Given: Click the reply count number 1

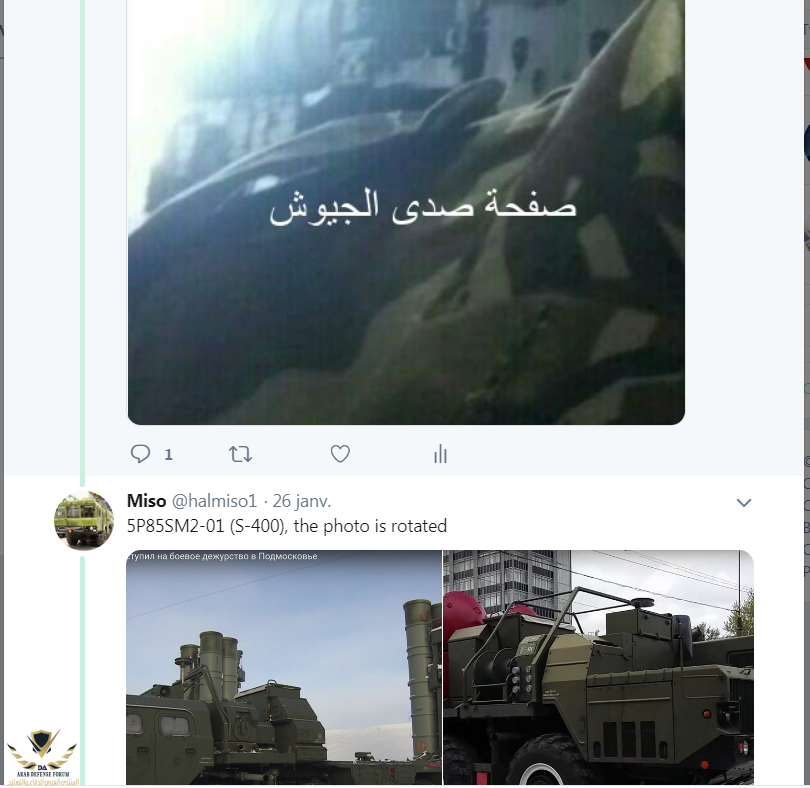Looking at the screenshot, I should click(x=168, y=454).
